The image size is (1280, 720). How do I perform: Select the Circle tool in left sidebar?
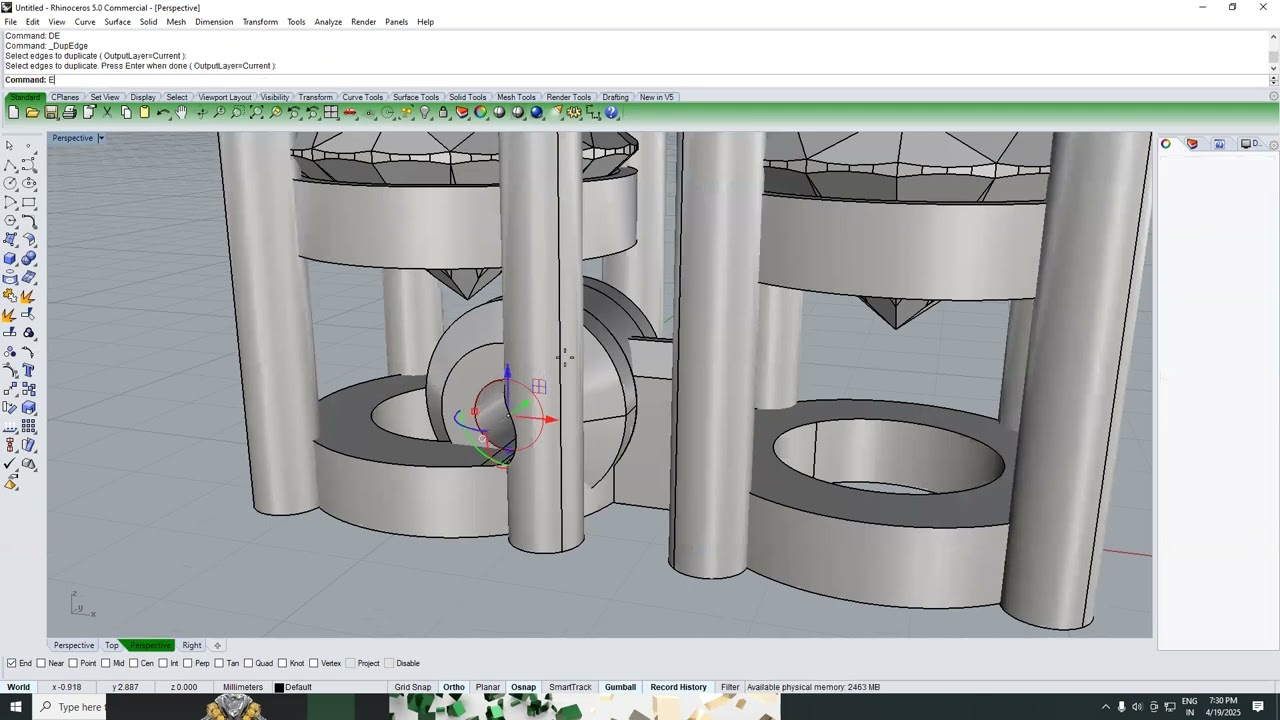tap(10, 183)
